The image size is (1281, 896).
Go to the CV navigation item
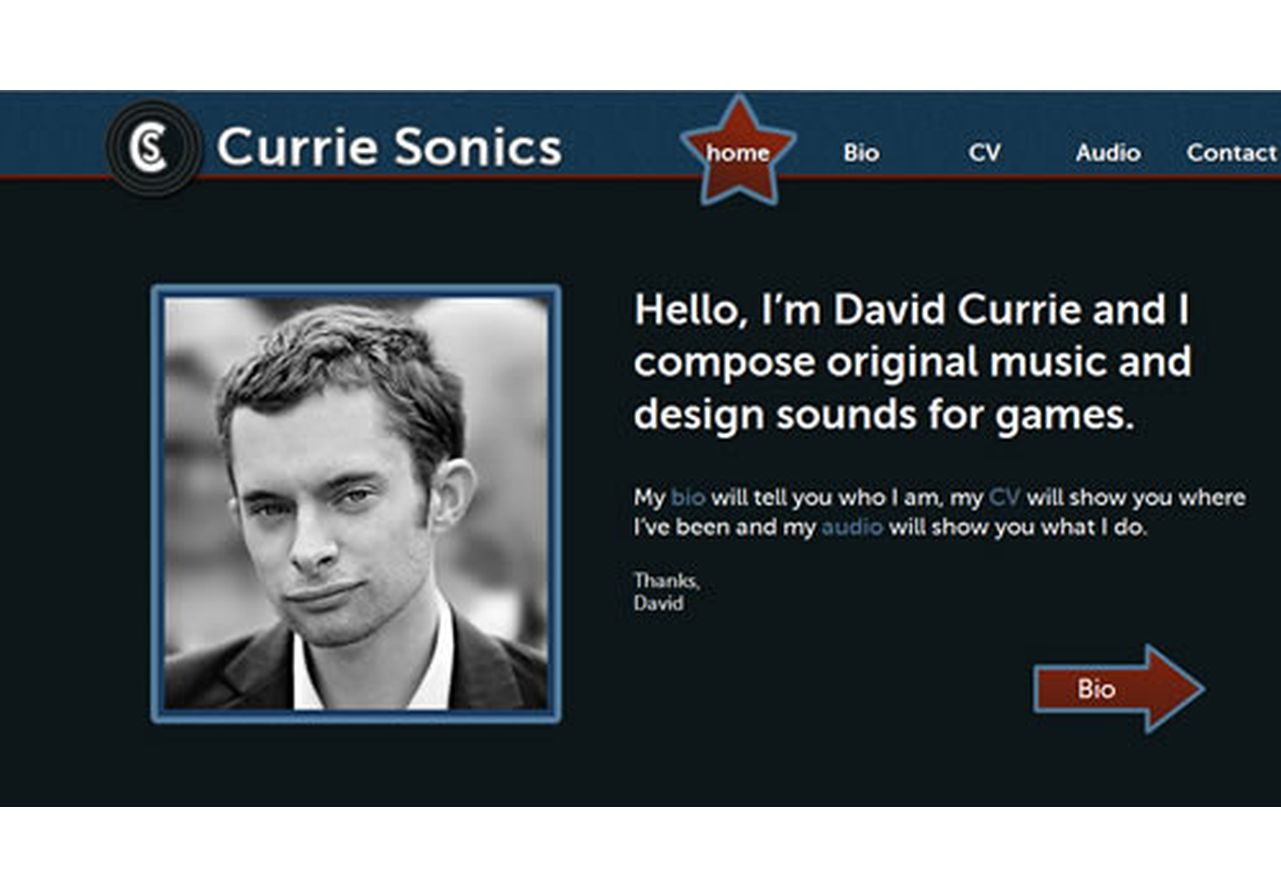984,153
